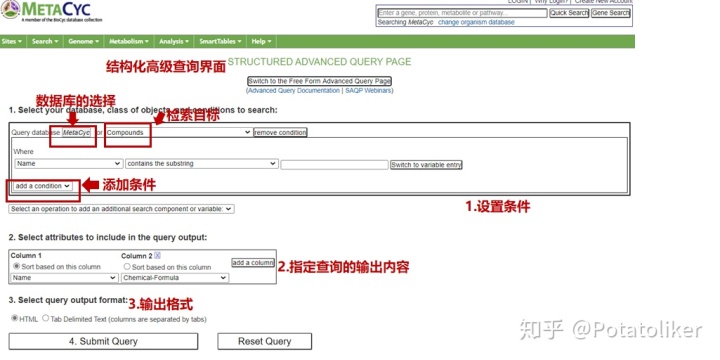Viewport: 720px width, 360px height.
Task: Open the Name attribute dropdown in Where clause
Action: point(68,164)
